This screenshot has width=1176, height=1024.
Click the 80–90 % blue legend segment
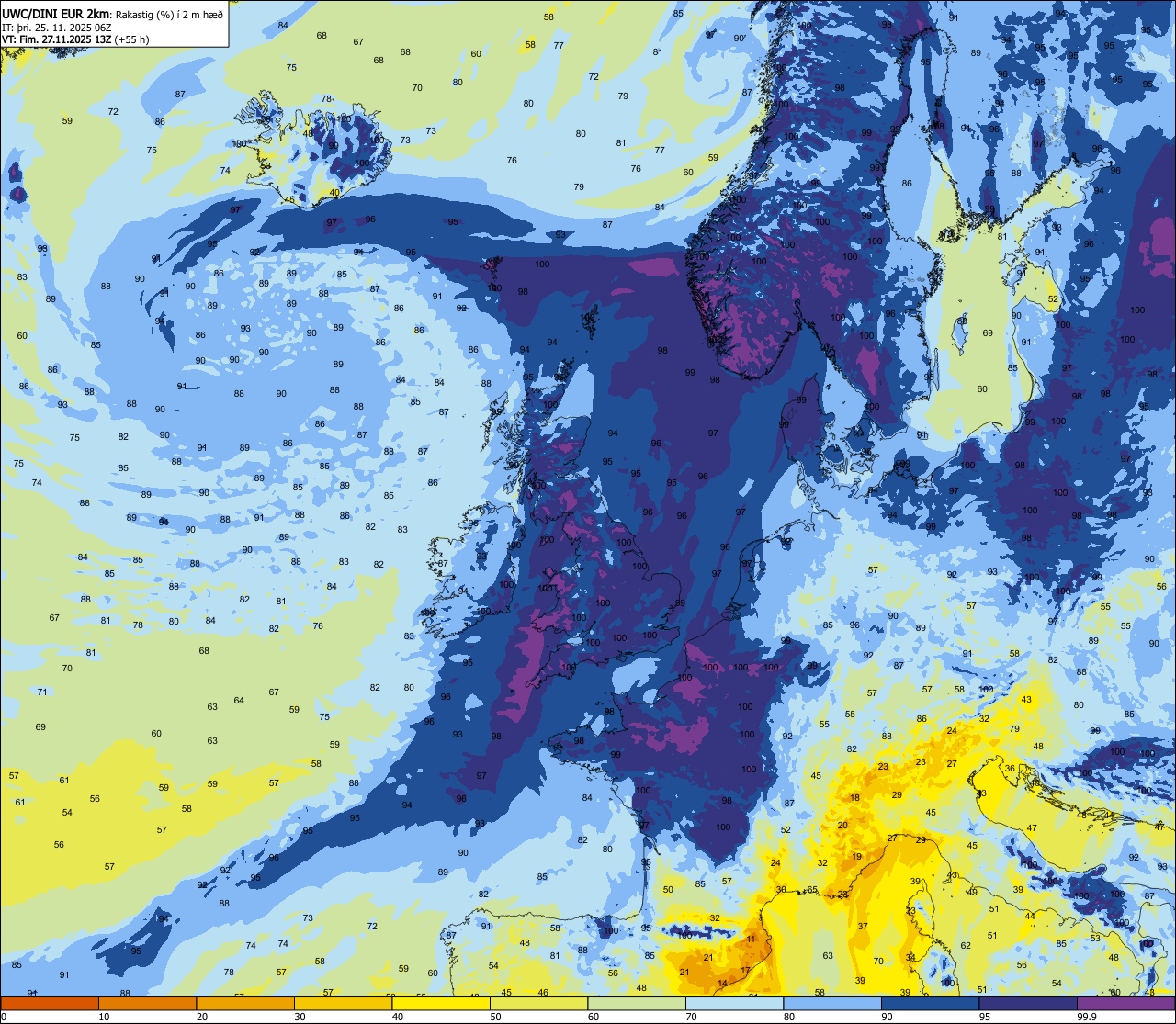point(832,1004)
